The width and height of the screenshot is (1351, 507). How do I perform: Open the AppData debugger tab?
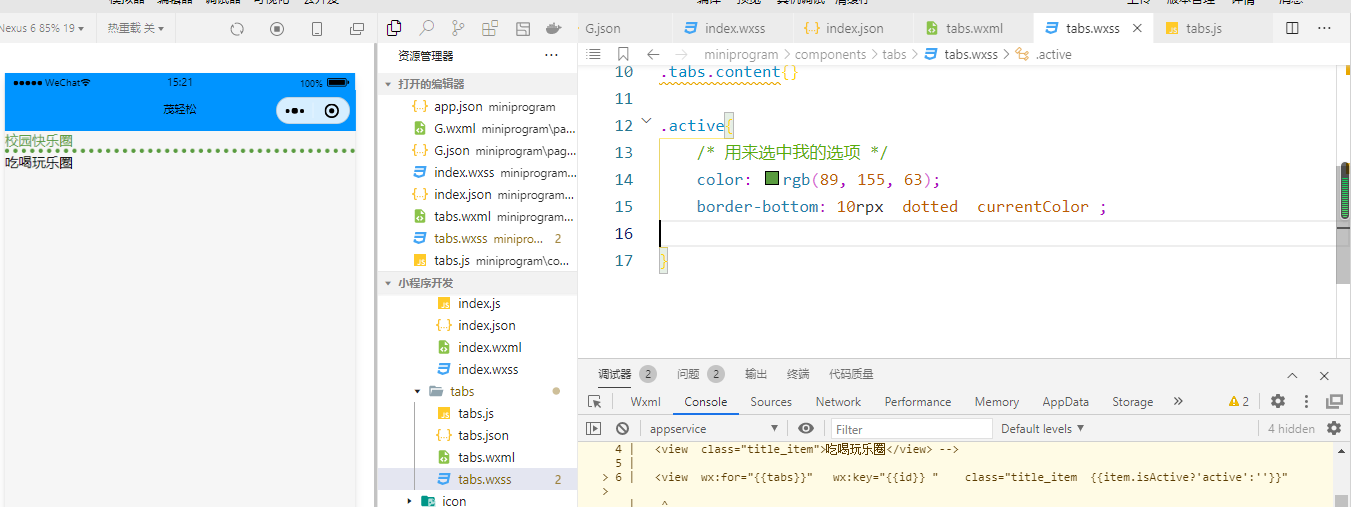(x=1066, y=401)
